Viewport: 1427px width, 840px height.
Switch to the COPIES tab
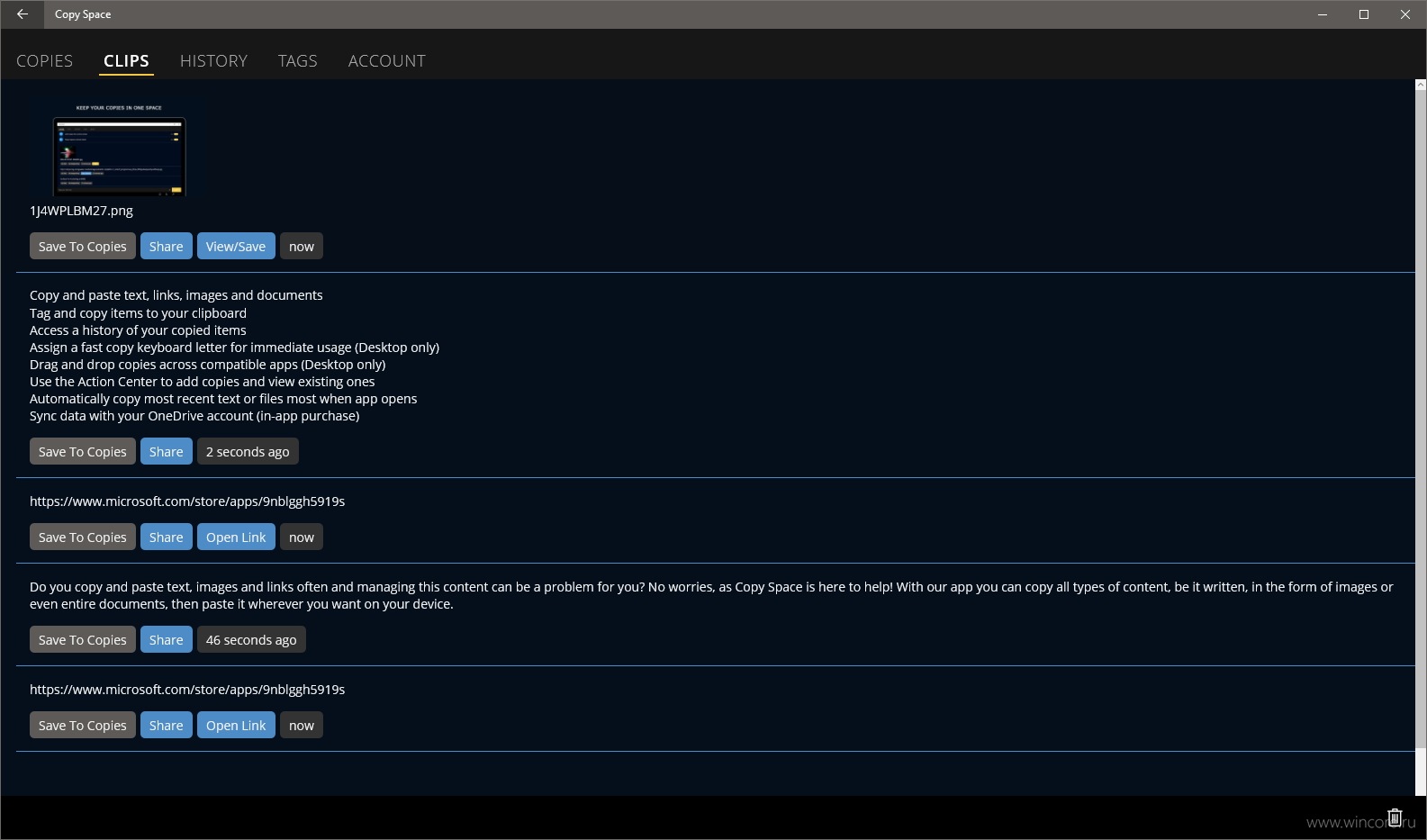tap(44, 61)
